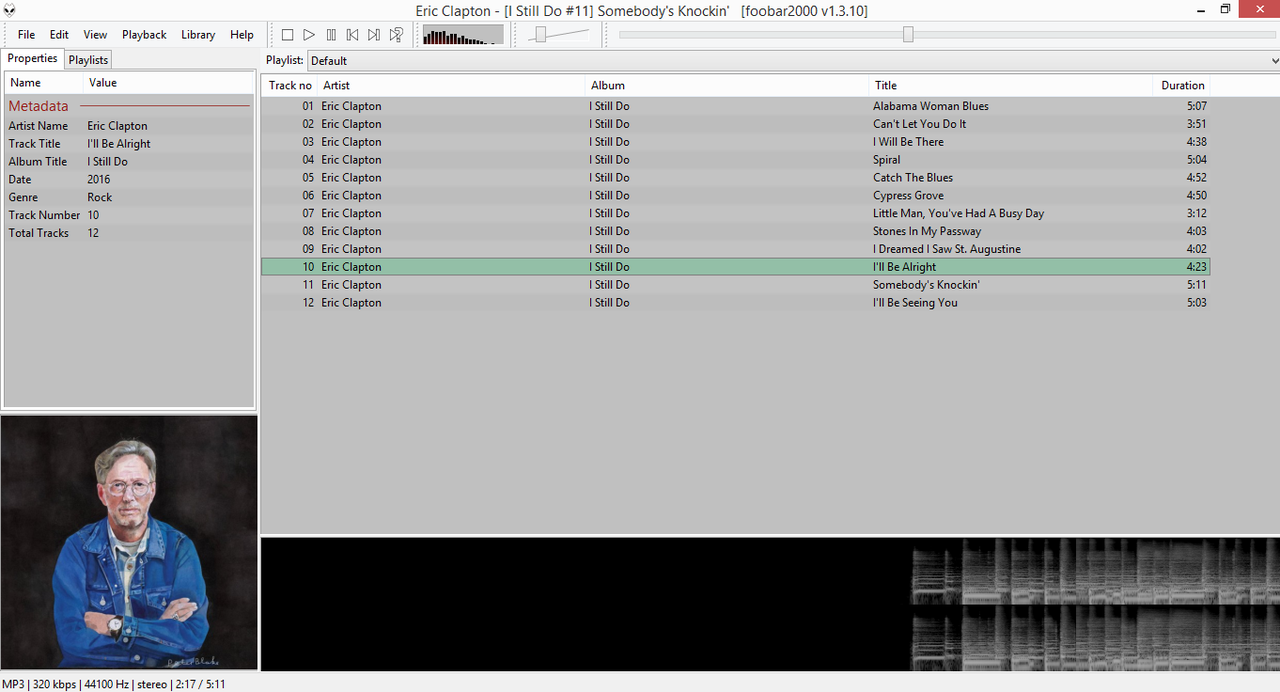Minimize the foobar2000 window
The width and height of the screenshot is (1280, 692).
click(1199, 9)
